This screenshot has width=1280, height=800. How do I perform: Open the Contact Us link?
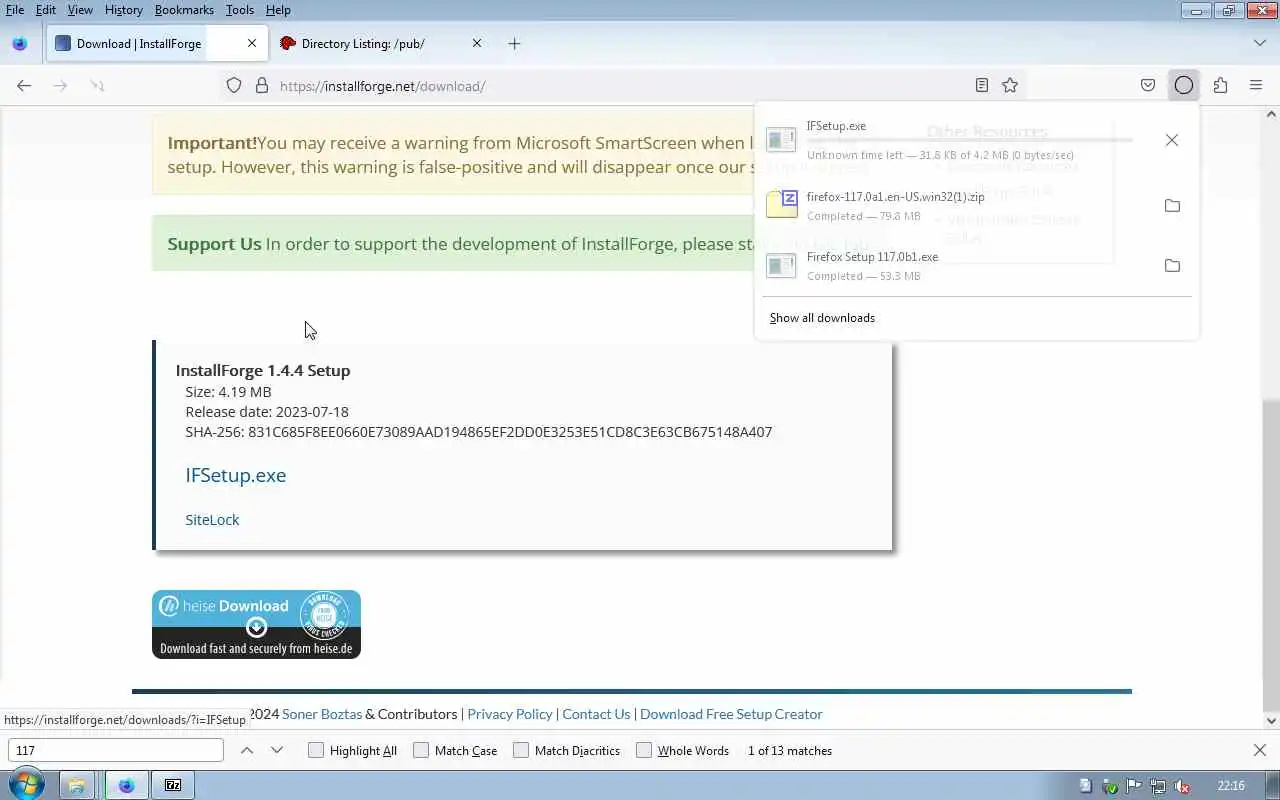[596, 714]
